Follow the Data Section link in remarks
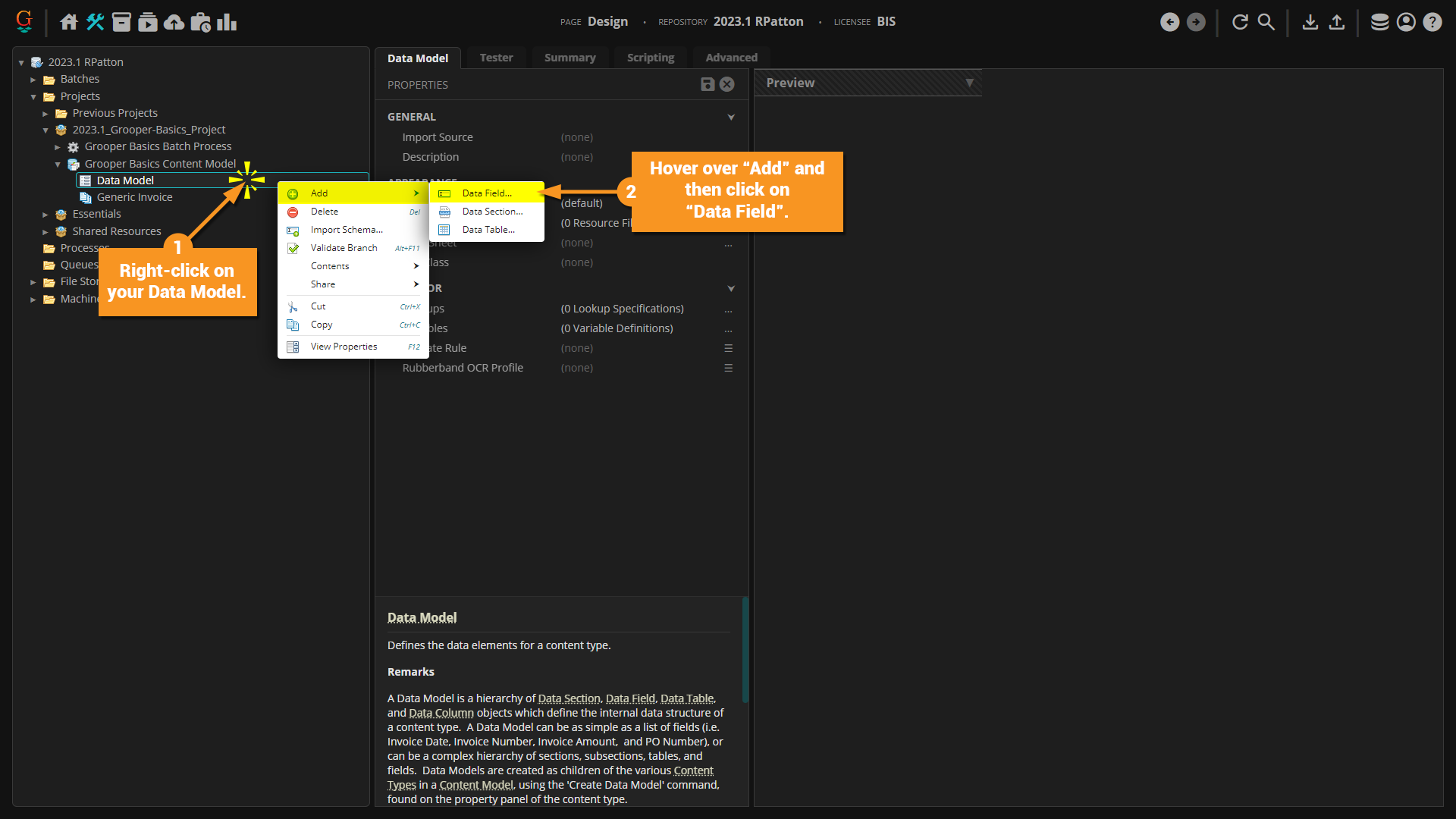This screenshot has width=1456, height=819. click(569, 698)
